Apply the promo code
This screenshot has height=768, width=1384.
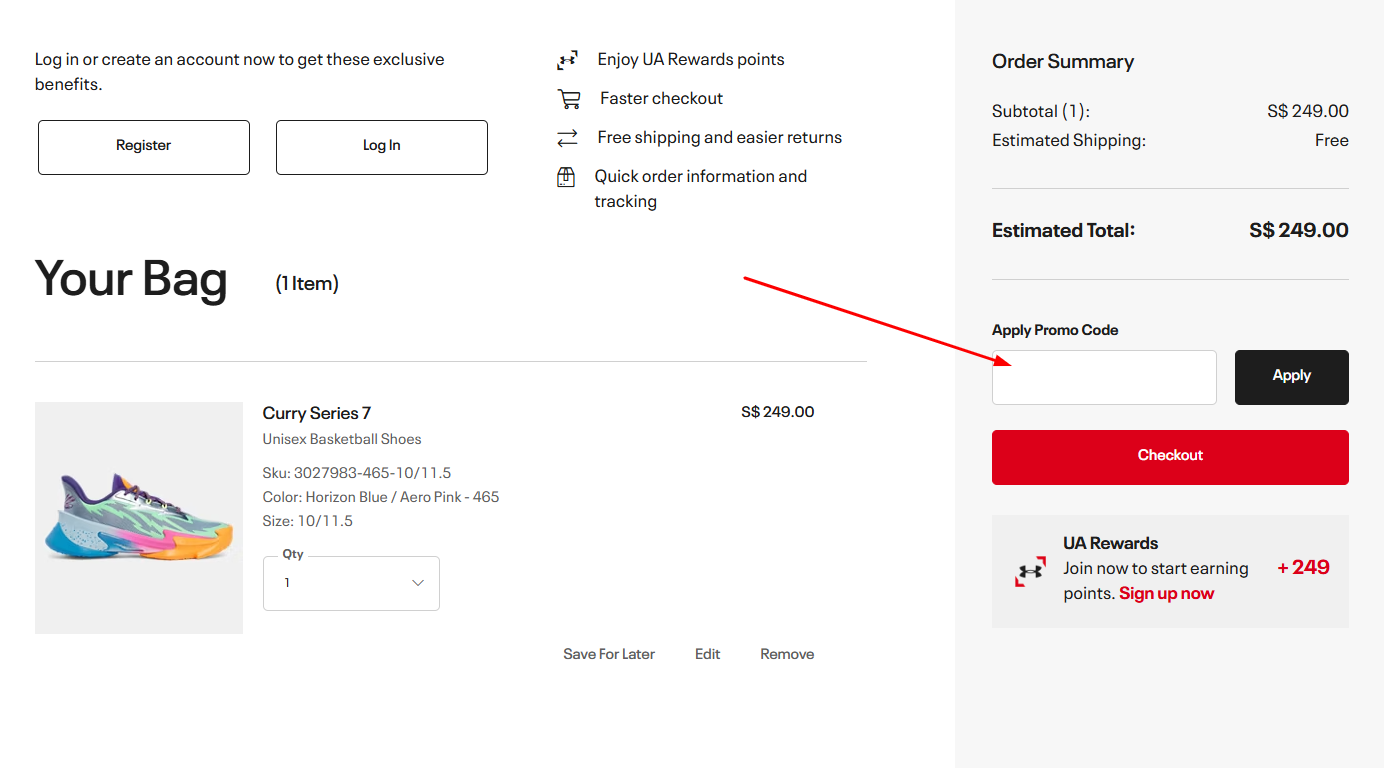click(1291, 377)
